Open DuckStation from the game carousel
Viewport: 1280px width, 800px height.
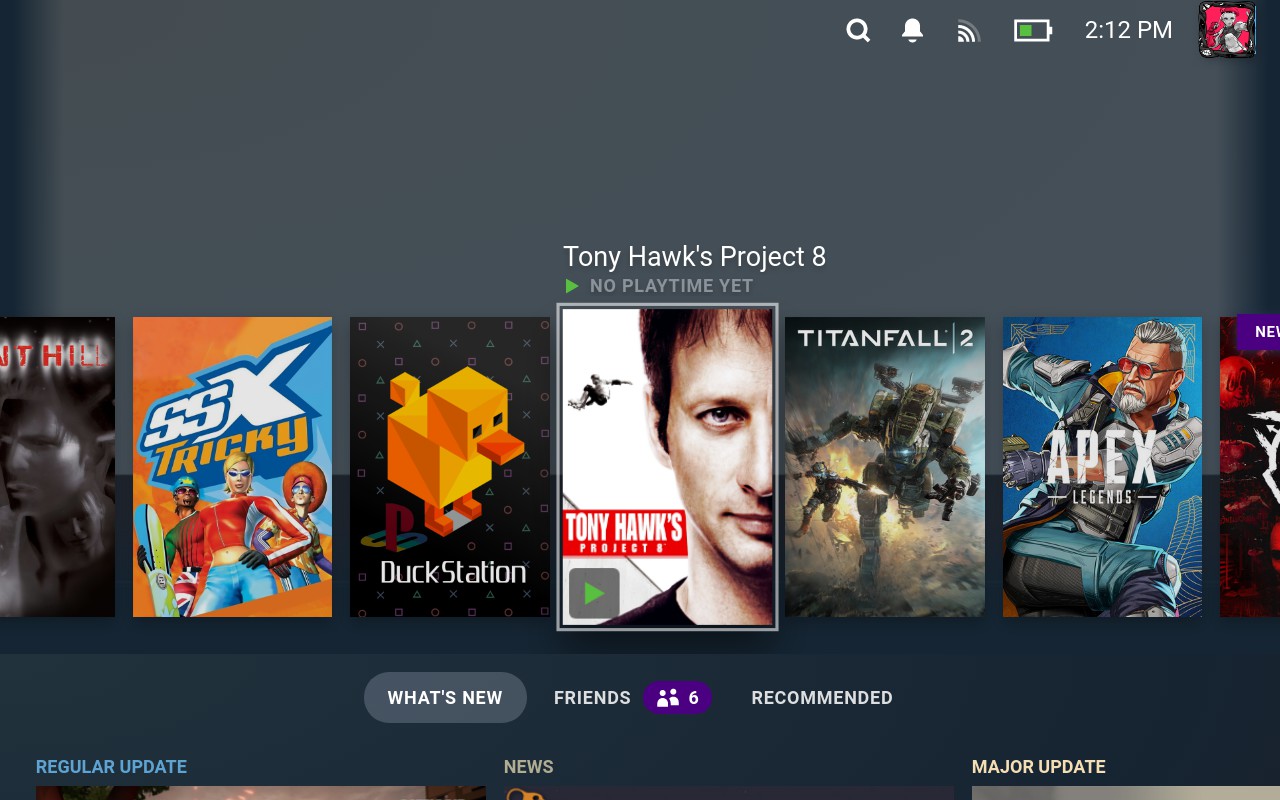[x=450, y=465]
